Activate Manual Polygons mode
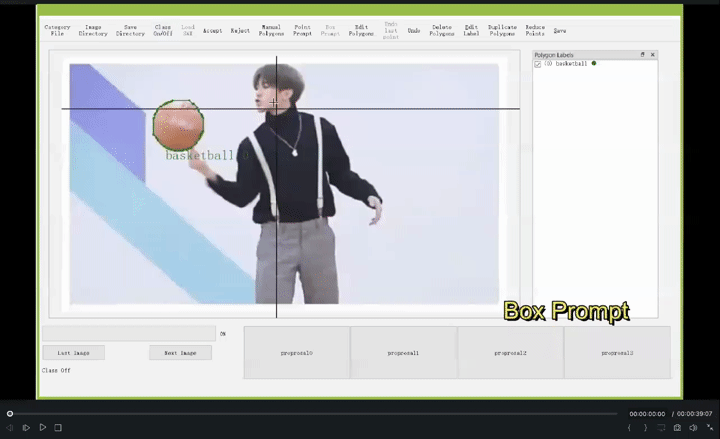Viewport: 720px width, 439px height. 271,30
